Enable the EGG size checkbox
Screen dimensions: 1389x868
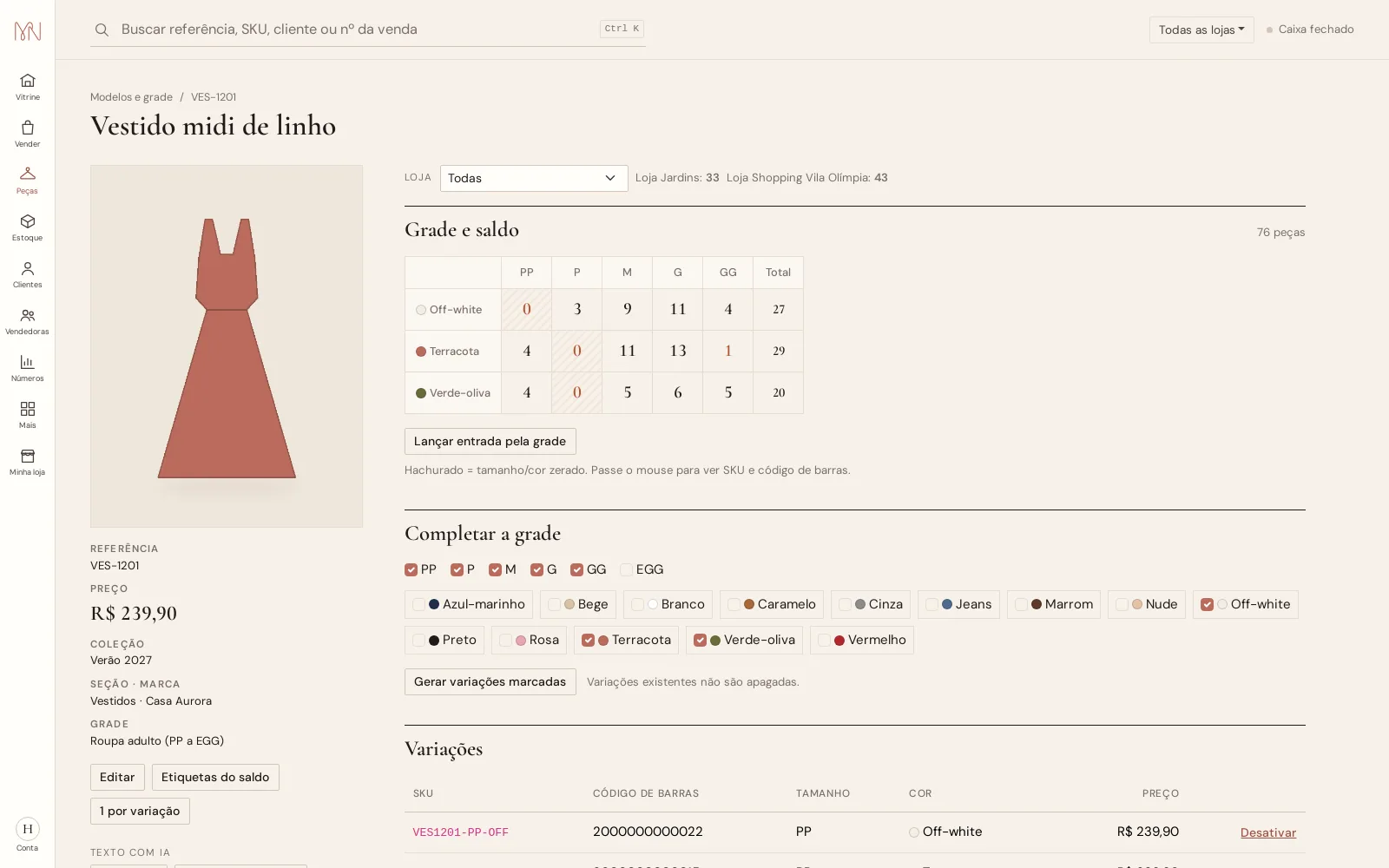click(626, 569)
